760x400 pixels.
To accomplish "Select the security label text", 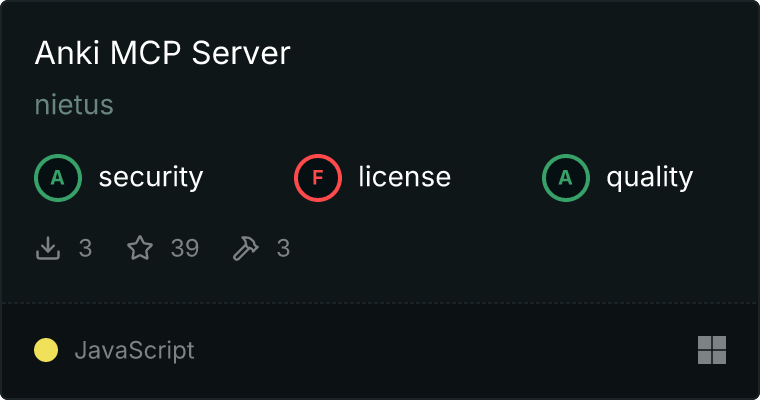I will click(x=150, y=178).
